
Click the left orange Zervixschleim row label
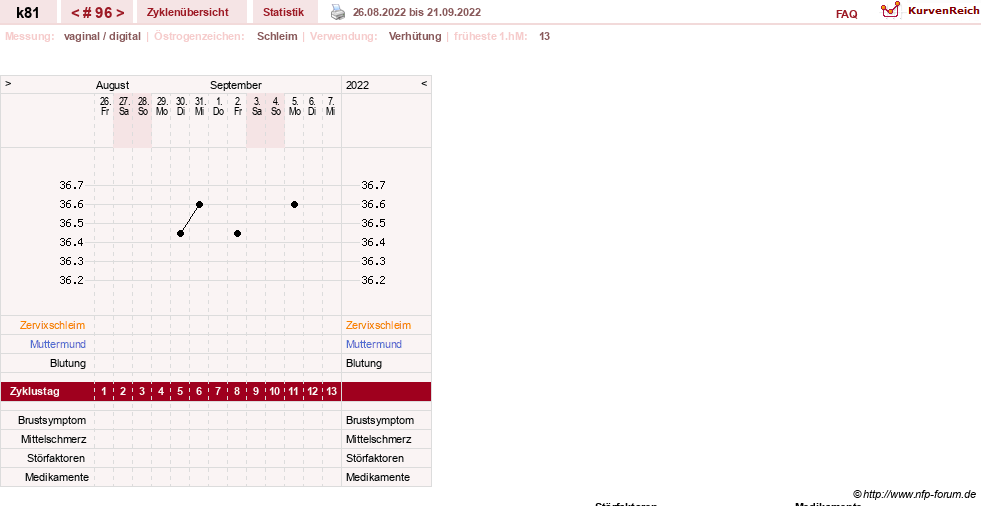pos(53,325)
